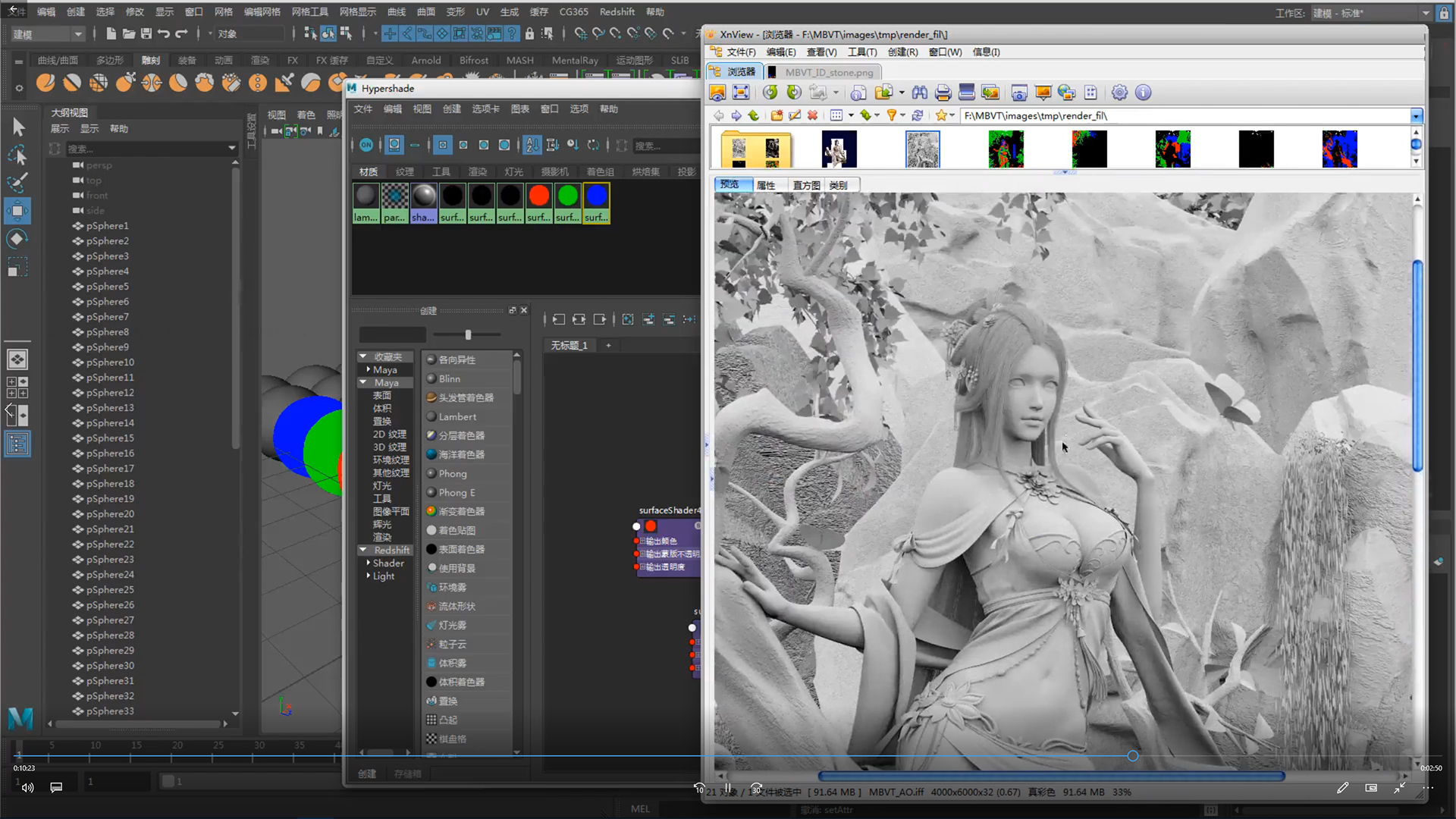Toggle select by hierarchy mode in Maya status line
1456x819 pixels.
pyautogui.click(x=310, y=33)
